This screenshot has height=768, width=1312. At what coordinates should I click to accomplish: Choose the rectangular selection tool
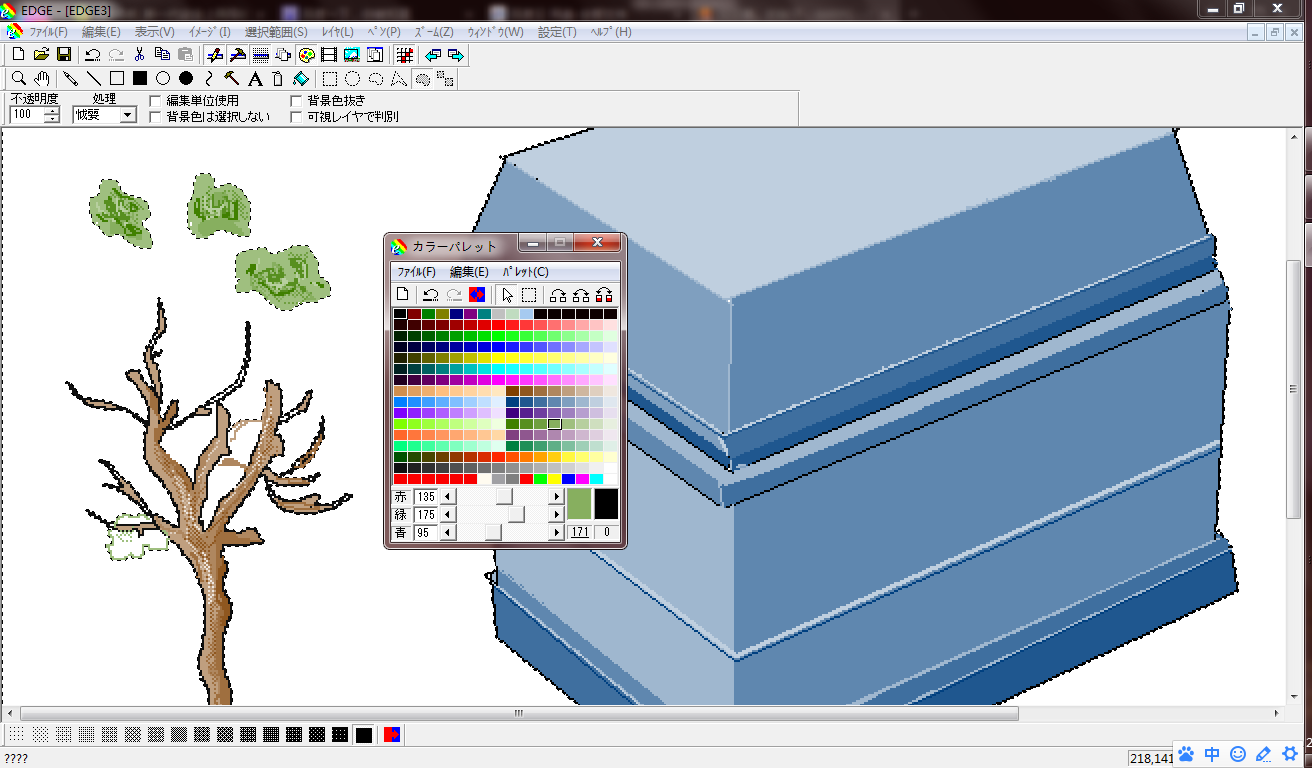(330, 78)
